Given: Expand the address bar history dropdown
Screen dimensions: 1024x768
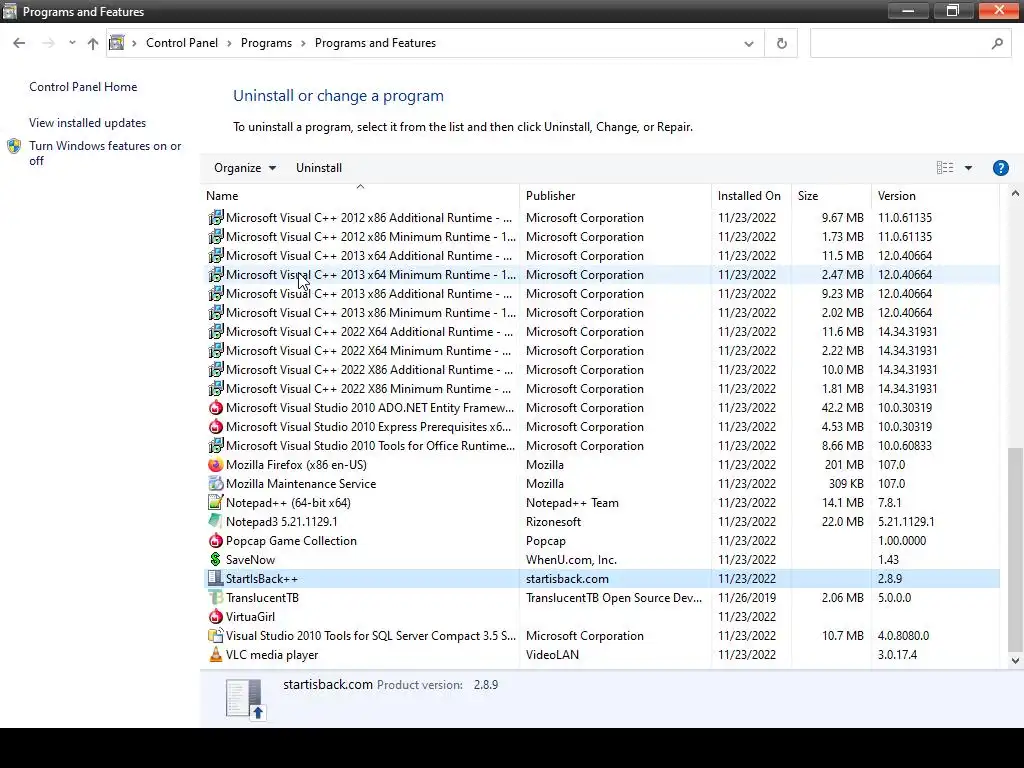Looking at the screenshot, I should pos(748,44).
